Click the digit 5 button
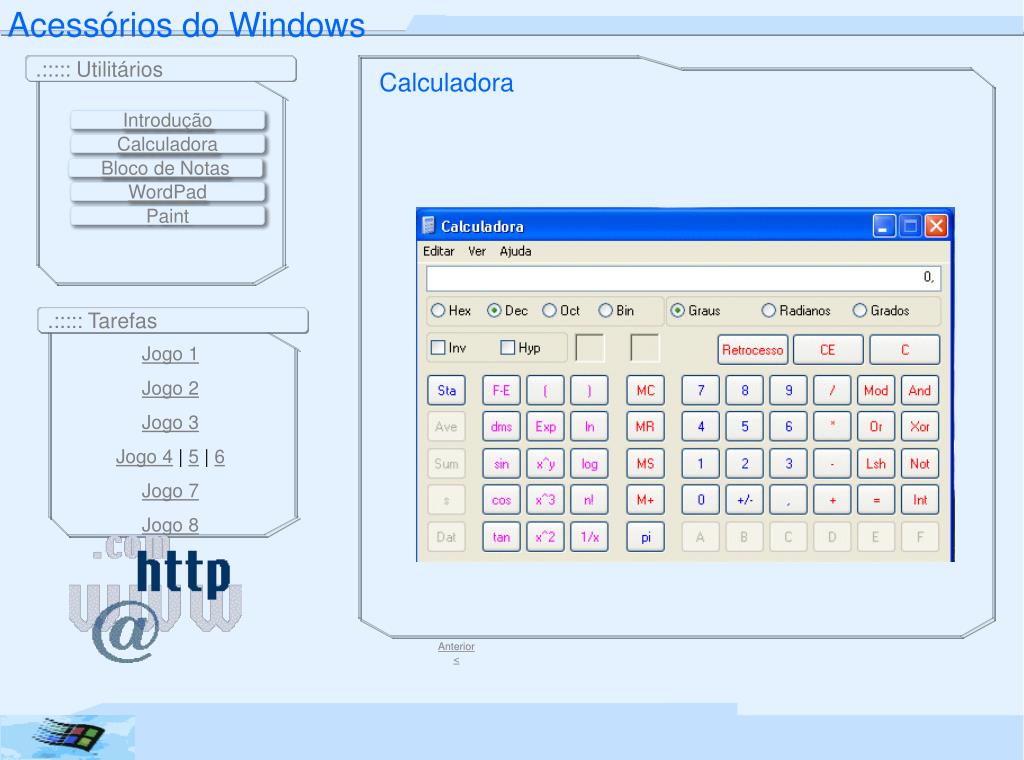This screenshot has width=1024, height=760. [744, 427]
